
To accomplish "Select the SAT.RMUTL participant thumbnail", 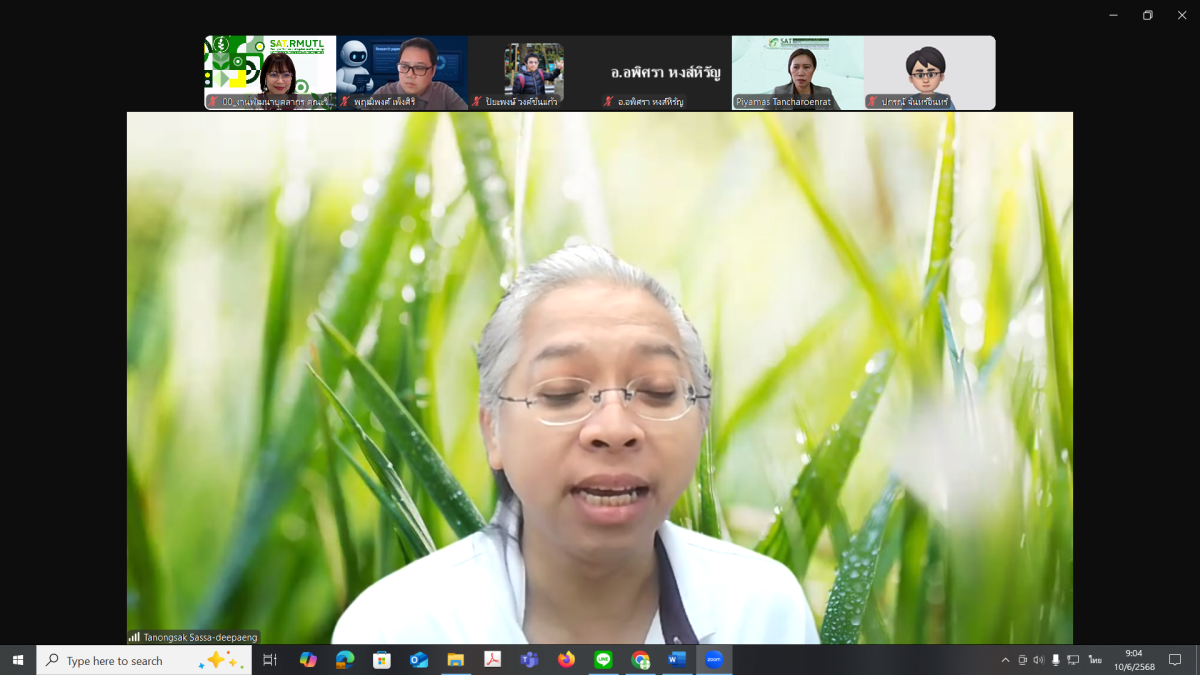I will (x=270, y=73).
